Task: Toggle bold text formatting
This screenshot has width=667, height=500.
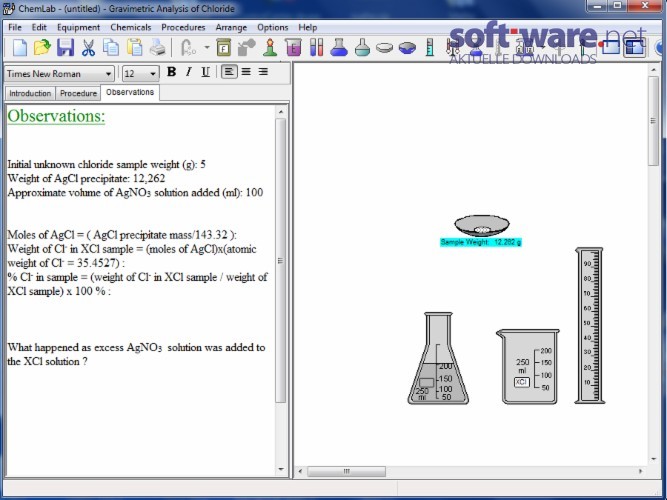Action: pos(171,72)
